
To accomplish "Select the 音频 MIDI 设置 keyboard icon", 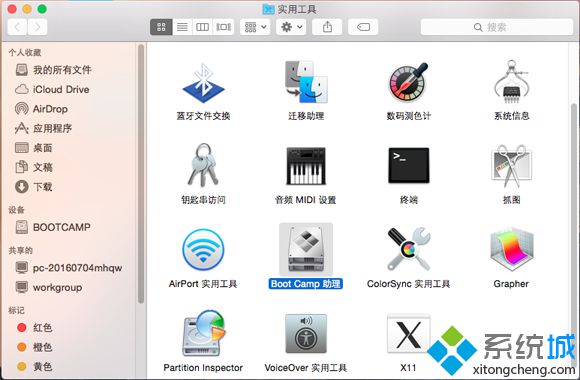I will pyautogui.click(x=306, y=166).
